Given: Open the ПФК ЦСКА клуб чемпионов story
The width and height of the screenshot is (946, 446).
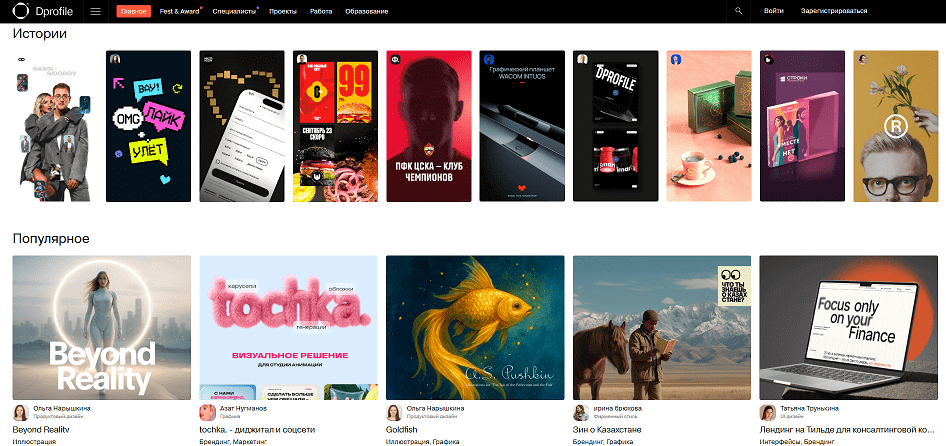Looking at the screenshot, I should tap(429, 126).
